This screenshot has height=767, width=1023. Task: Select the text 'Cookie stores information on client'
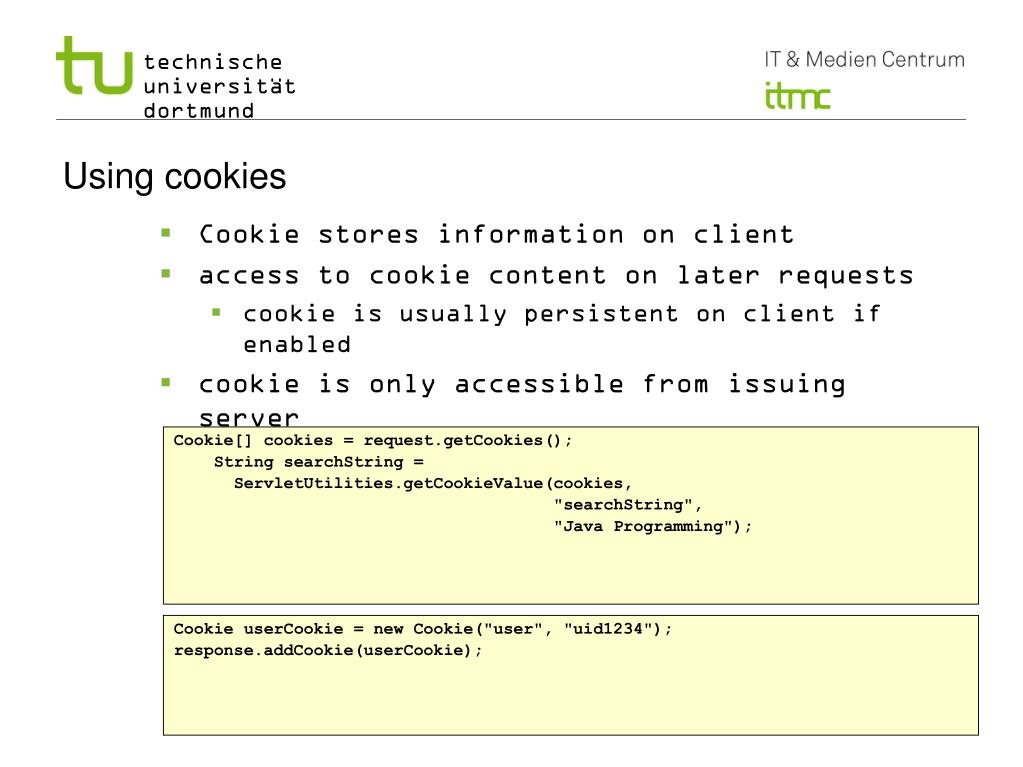496,234
